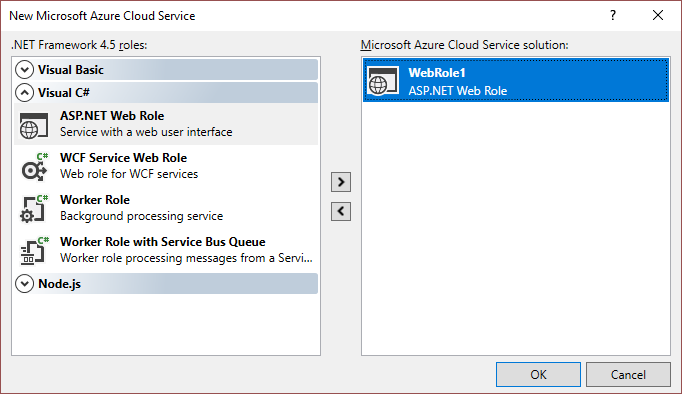682x394 pixels.
Task: Click the Cancel button
Action: pyautogui.click(x=628, y=374)
